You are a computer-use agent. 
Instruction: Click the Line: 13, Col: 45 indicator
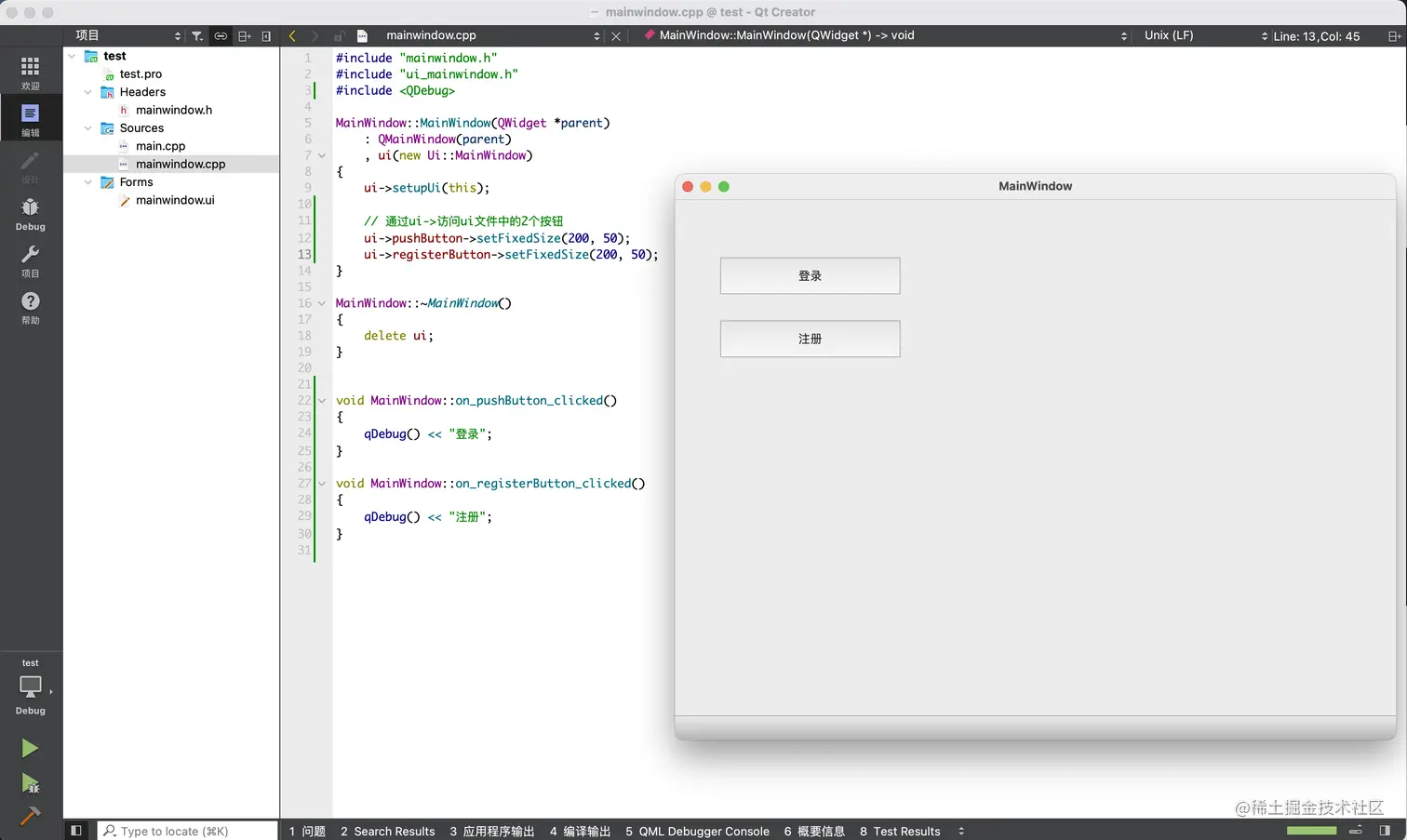tap(1316, 36)
